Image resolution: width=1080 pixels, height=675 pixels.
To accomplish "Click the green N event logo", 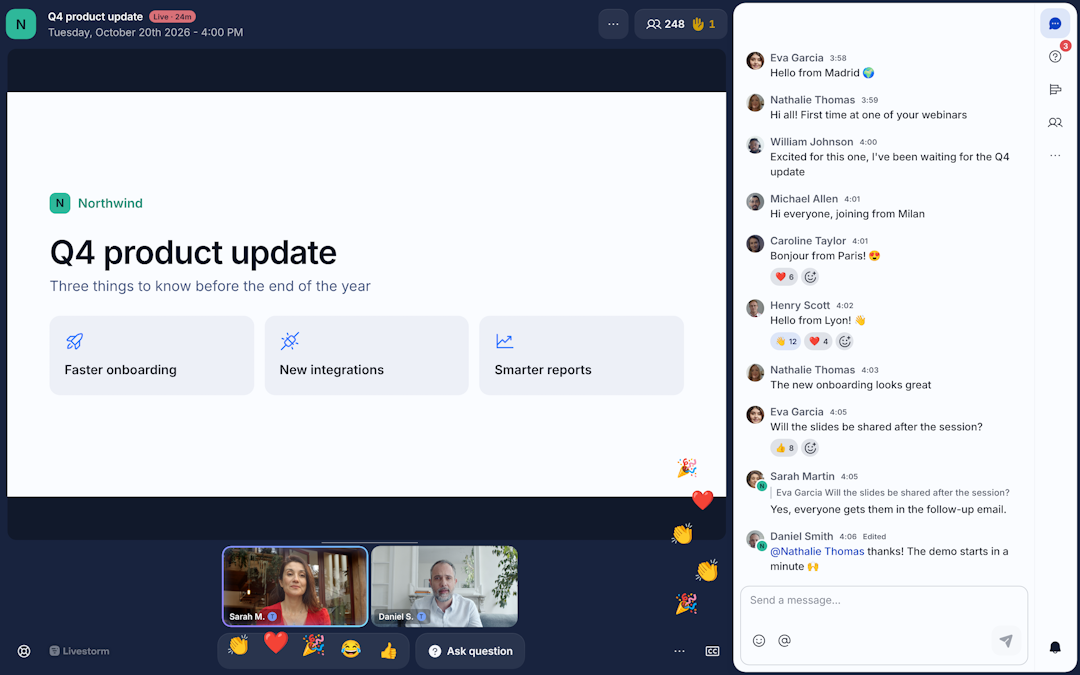I will point(21,24).
